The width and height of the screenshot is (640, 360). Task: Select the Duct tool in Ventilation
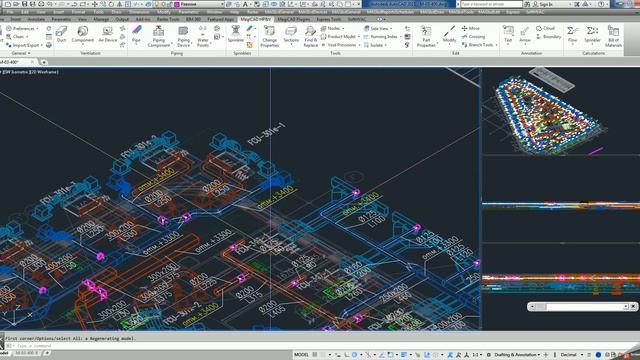coord(61,34)
